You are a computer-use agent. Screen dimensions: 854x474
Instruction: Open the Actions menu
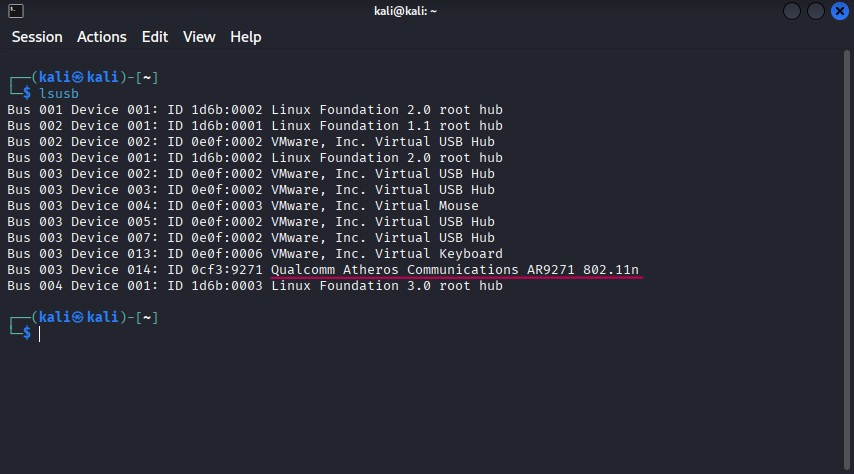(x=102, y=37)
